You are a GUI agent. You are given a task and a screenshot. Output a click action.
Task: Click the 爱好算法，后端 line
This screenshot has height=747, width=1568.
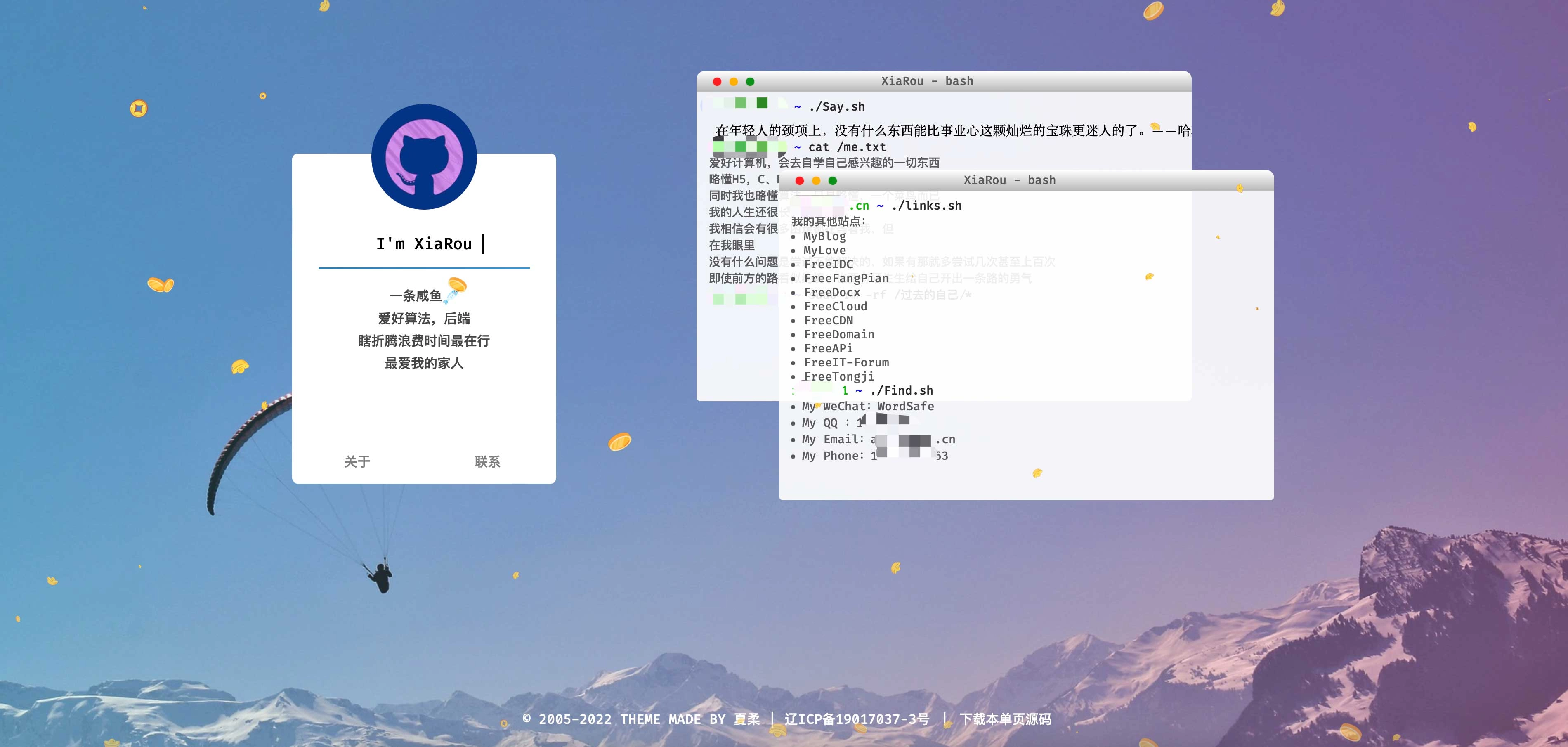tap(424, 318)
